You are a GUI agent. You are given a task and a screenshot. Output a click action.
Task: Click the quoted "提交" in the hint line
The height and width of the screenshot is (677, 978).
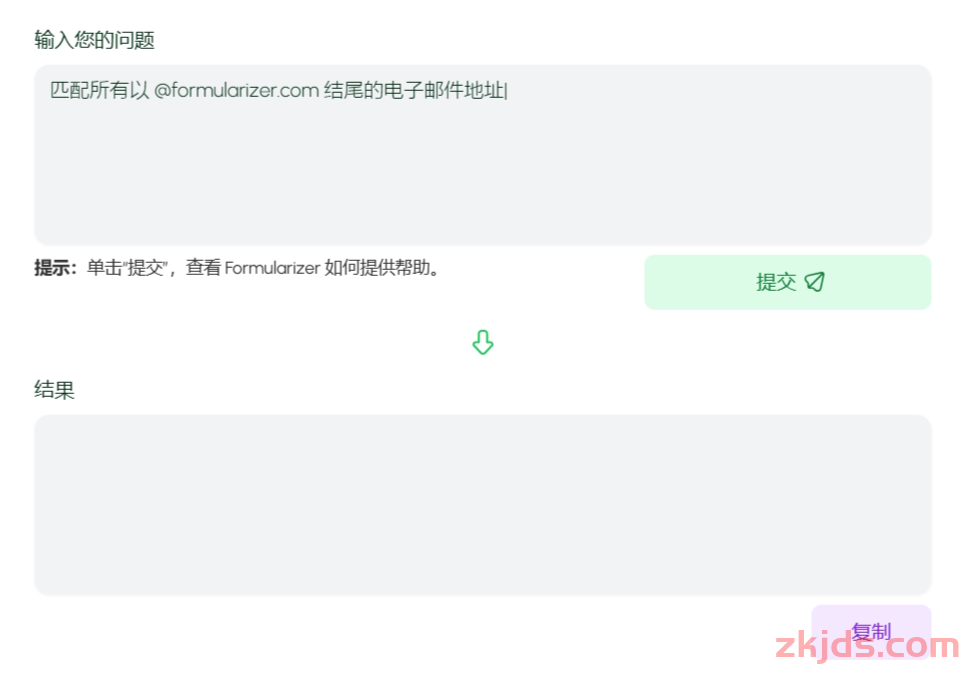click(145, 268)
